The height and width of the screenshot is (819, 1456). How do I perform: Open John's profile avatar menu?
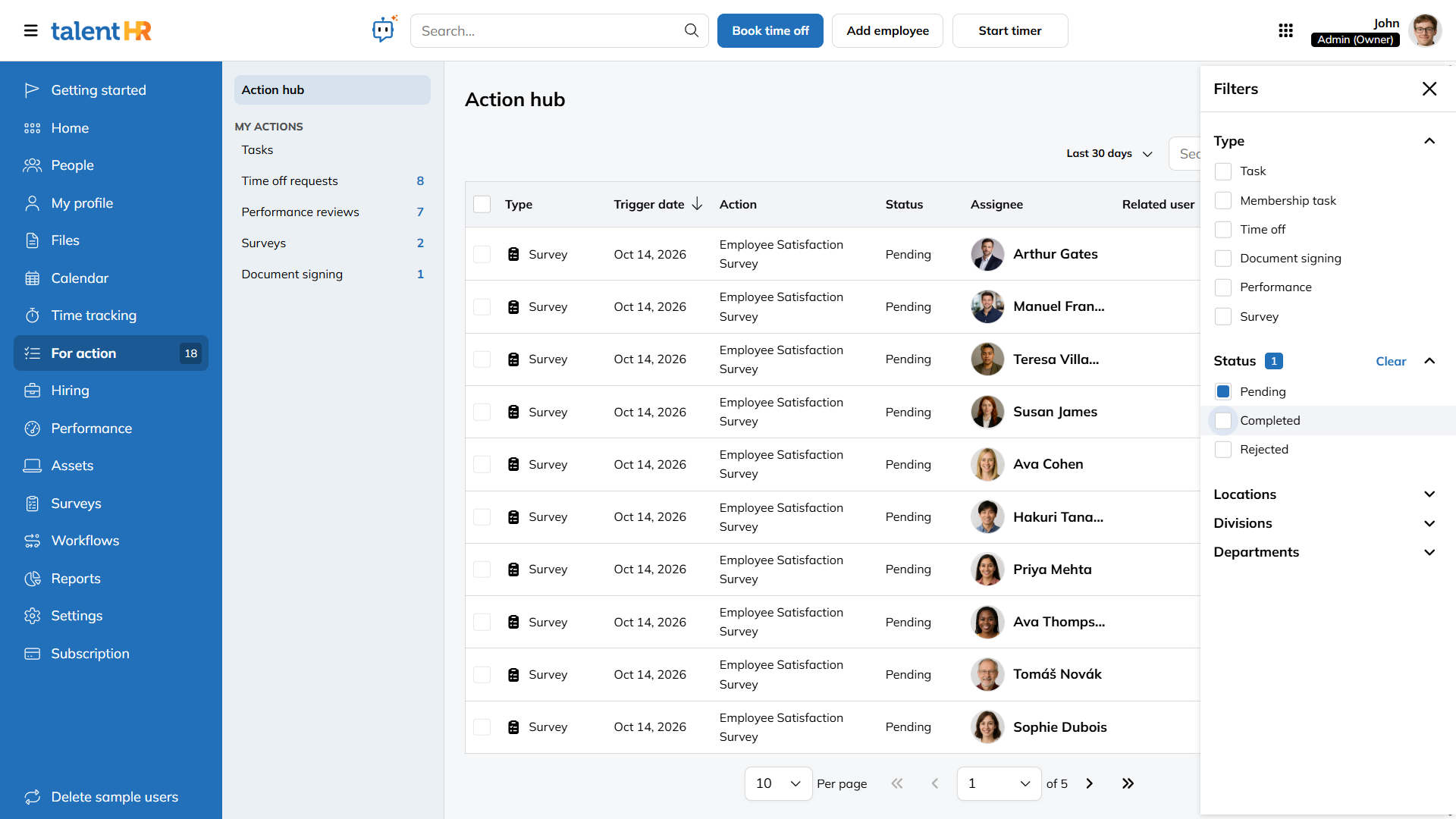[x=1424, y=30]
